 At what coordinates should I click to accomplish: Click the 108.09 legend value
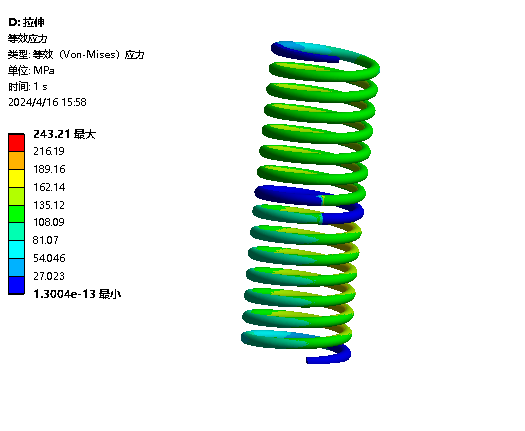point(49,222)
